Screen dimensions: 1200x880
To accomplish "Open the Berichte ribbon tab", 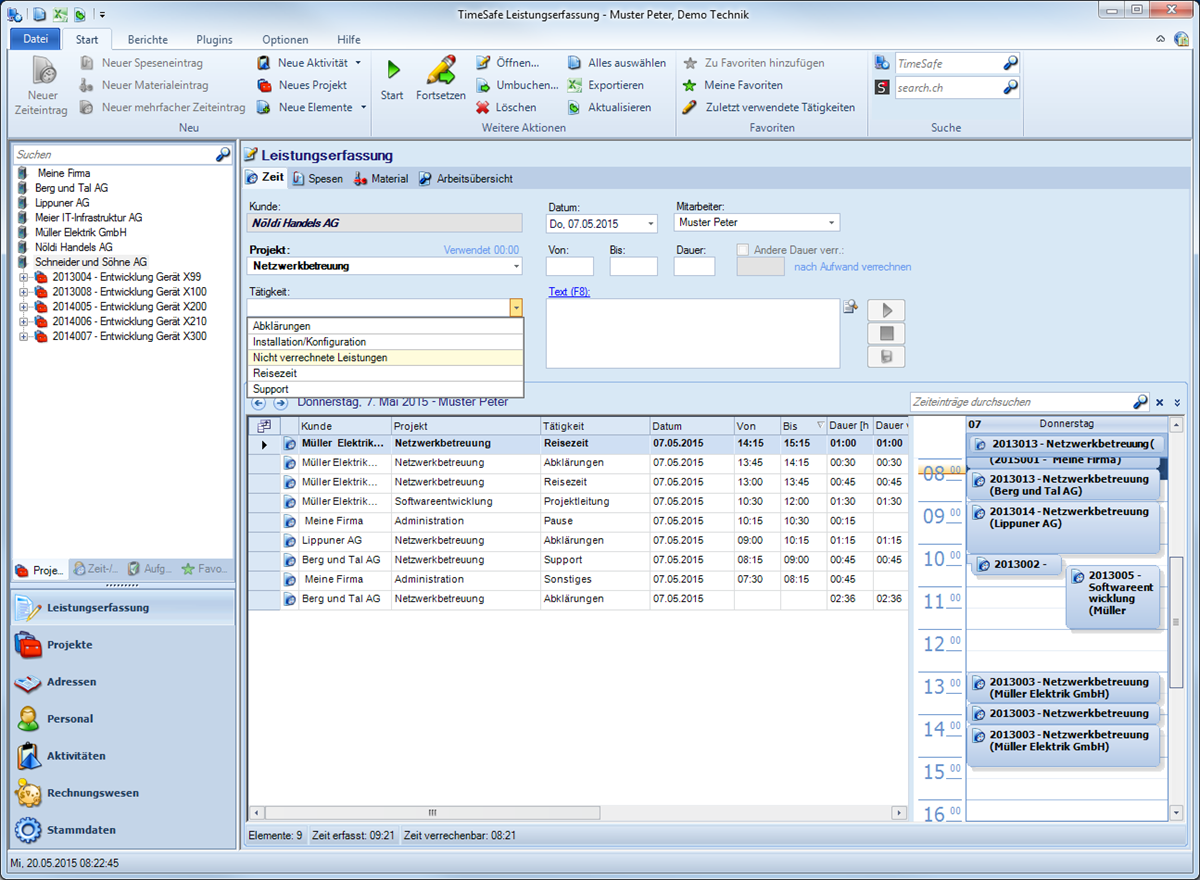I will coord(148,40).
